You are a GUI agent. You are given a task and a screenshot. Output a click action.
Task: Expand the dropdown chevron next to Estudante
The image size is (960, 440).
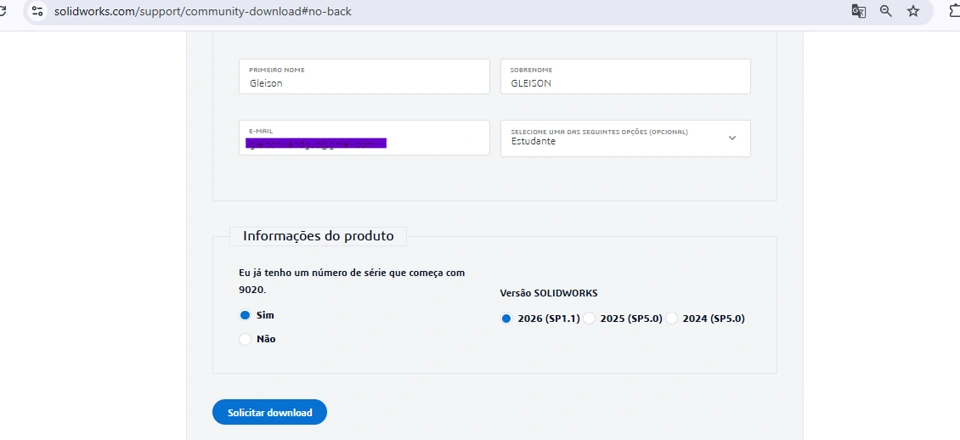coord(732,138)
